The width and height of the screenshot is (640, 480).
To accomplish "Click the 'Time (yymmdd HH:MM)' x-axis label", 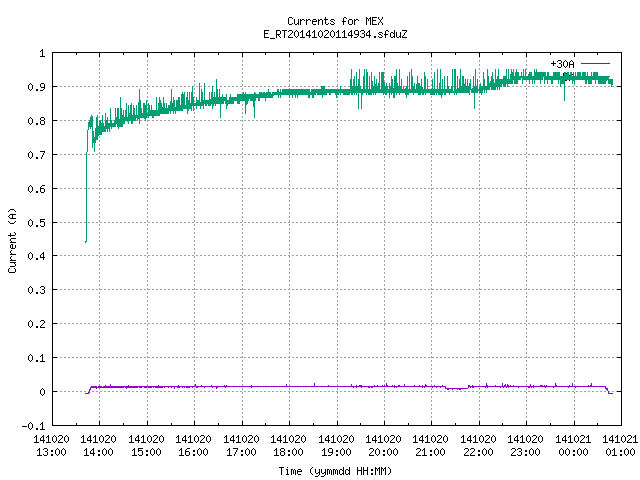I will (335, 471).
